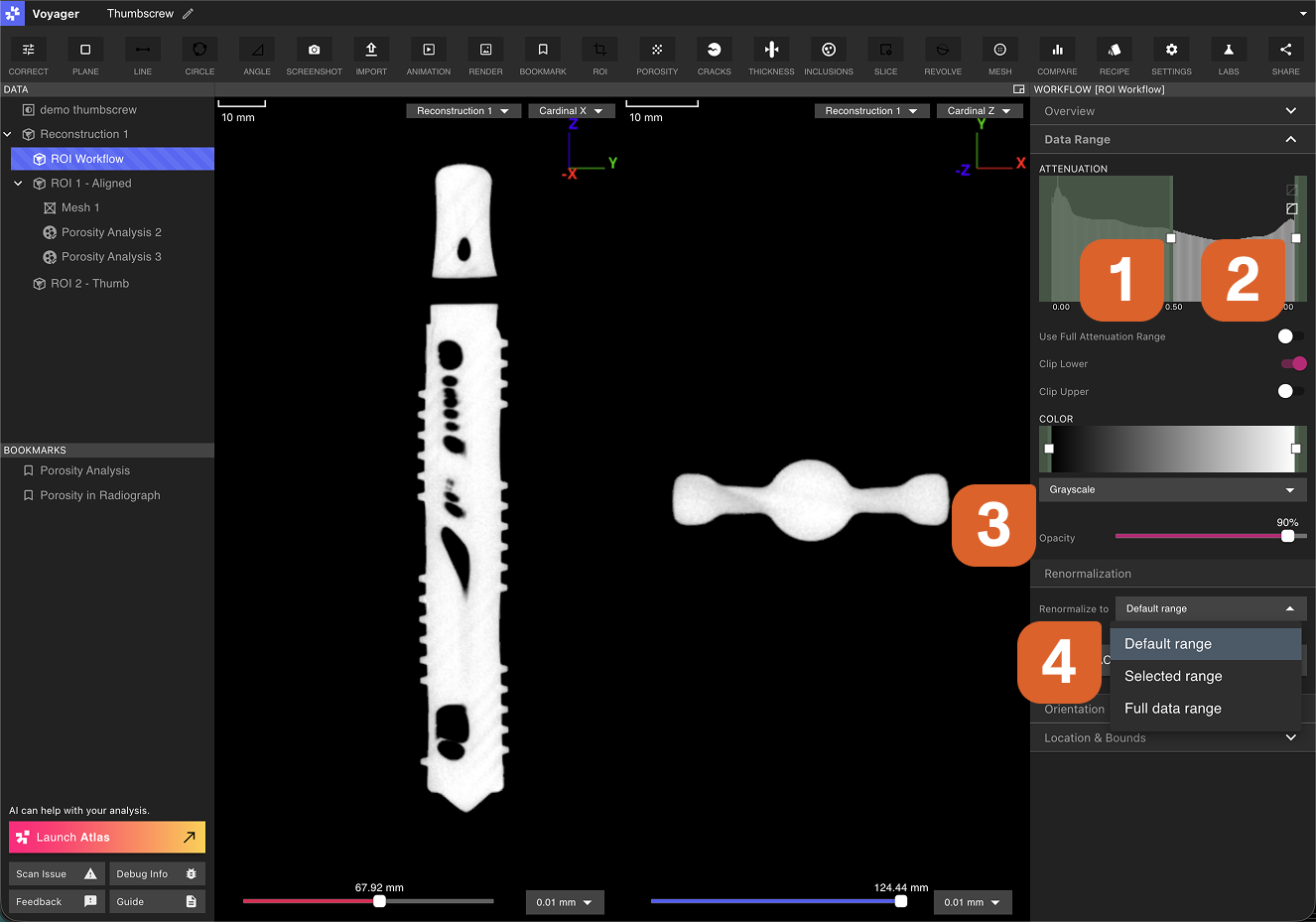
Task: Open the Guide button
Action: coord(157,902)
